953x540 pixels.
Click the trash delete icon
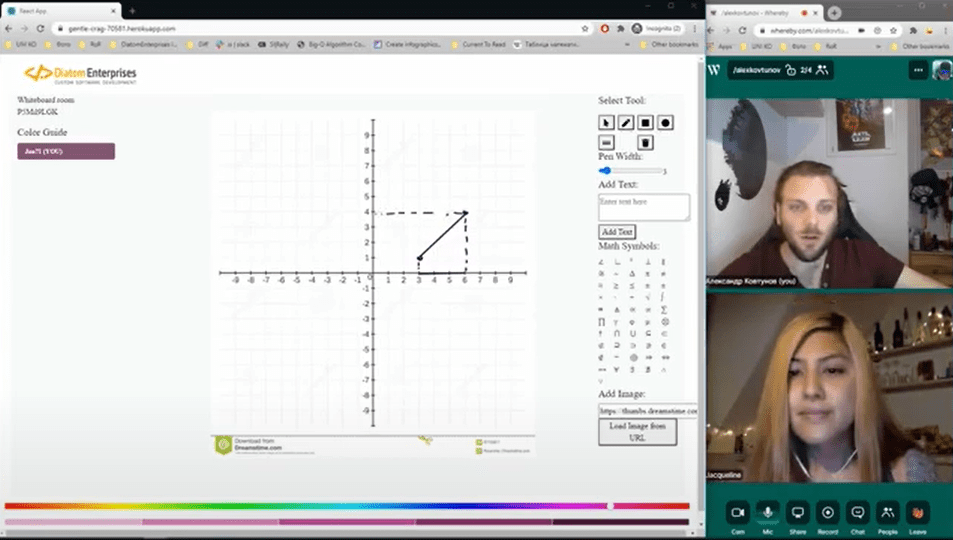[645, 142]
